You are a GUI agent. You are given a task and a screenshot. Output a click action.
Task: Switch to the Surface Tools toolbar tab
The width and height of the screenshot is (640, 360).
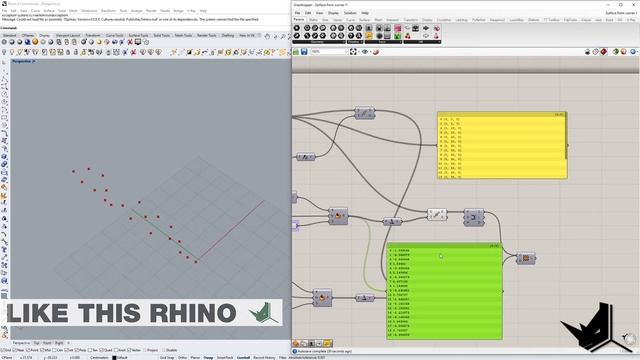[x=138, y=36]
